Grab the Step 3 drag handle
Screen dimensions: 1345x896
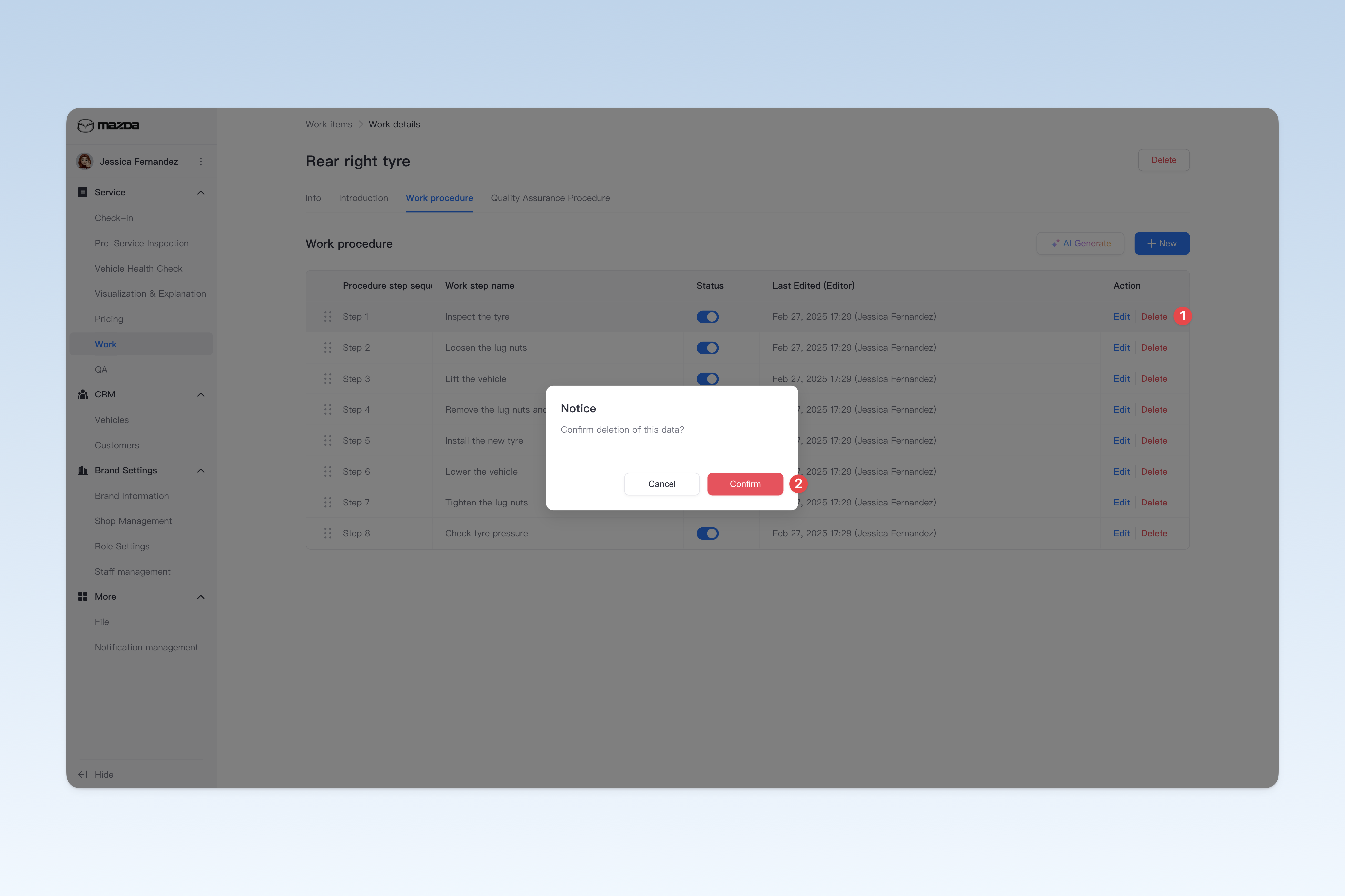click(x=328, y=379)
